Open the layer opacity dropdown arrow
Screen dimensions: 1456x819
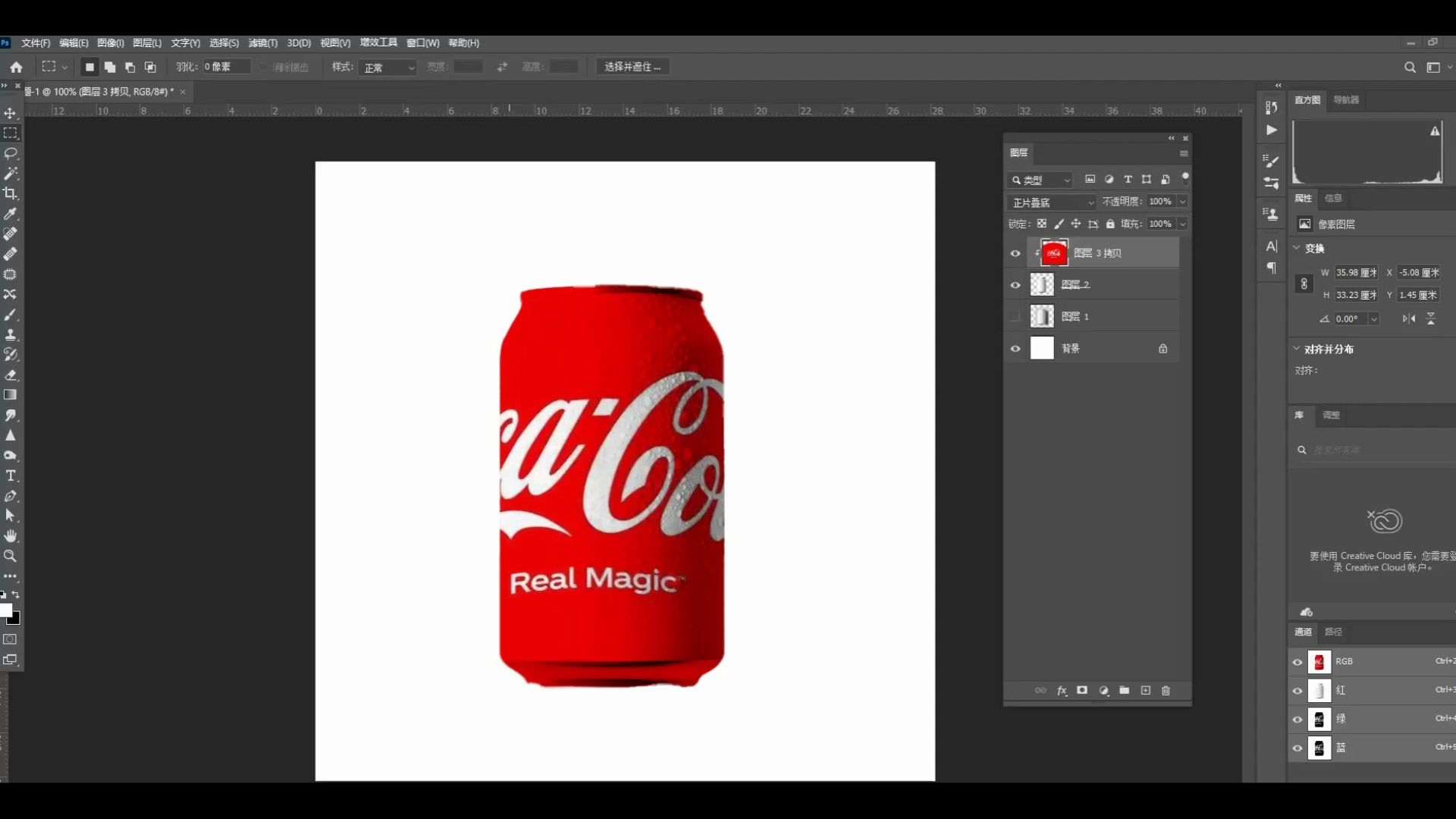tap(1182, 202)
